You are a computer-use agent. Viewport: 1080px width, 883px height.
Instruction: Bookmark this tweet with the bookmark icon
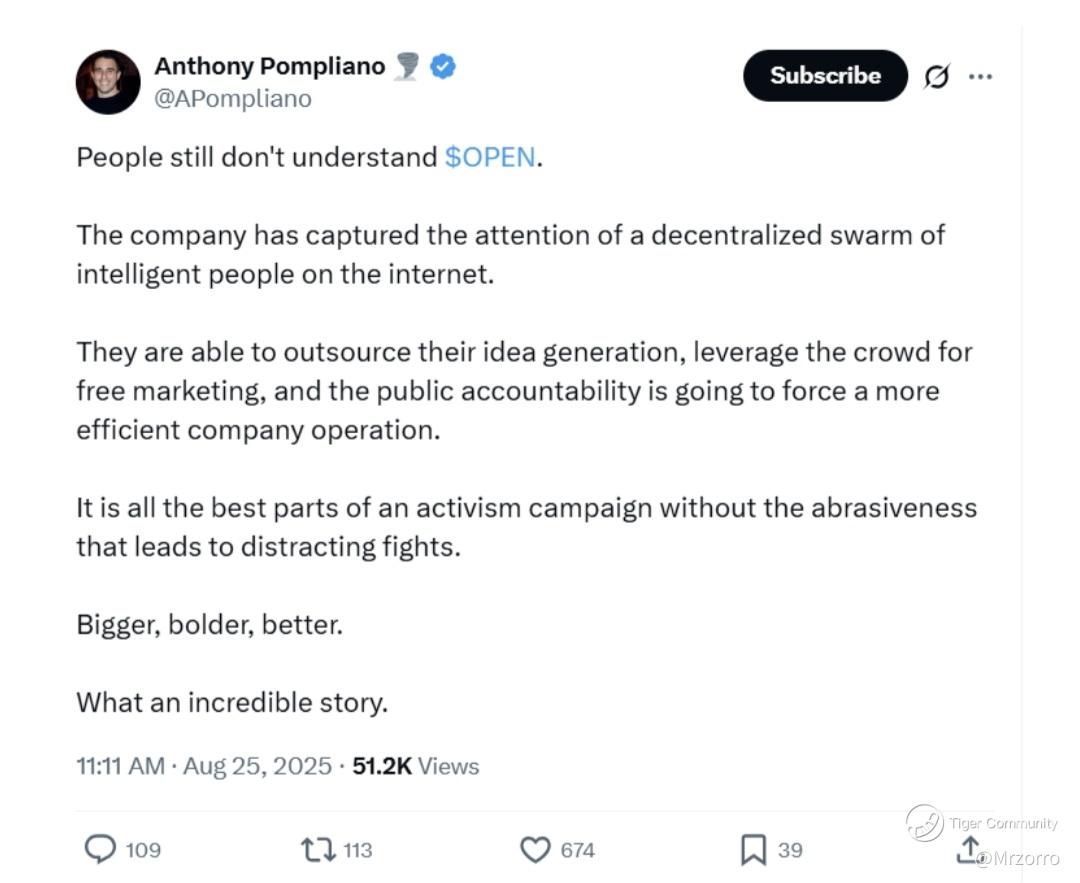(752, 849)
